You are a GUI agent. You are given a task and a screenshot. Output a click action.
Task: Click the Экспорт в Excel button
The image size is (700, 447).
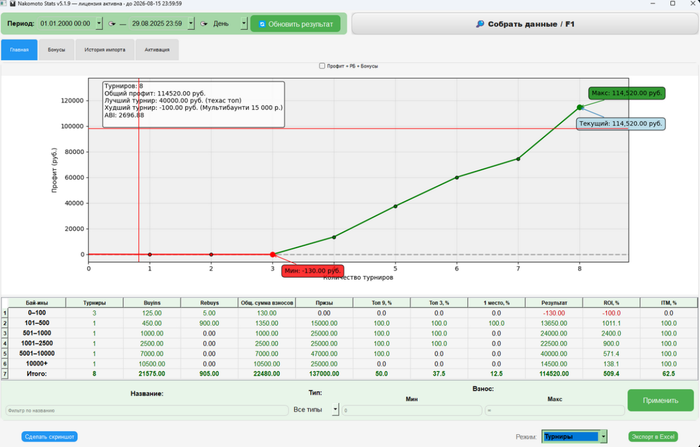(x=652, y=436)
